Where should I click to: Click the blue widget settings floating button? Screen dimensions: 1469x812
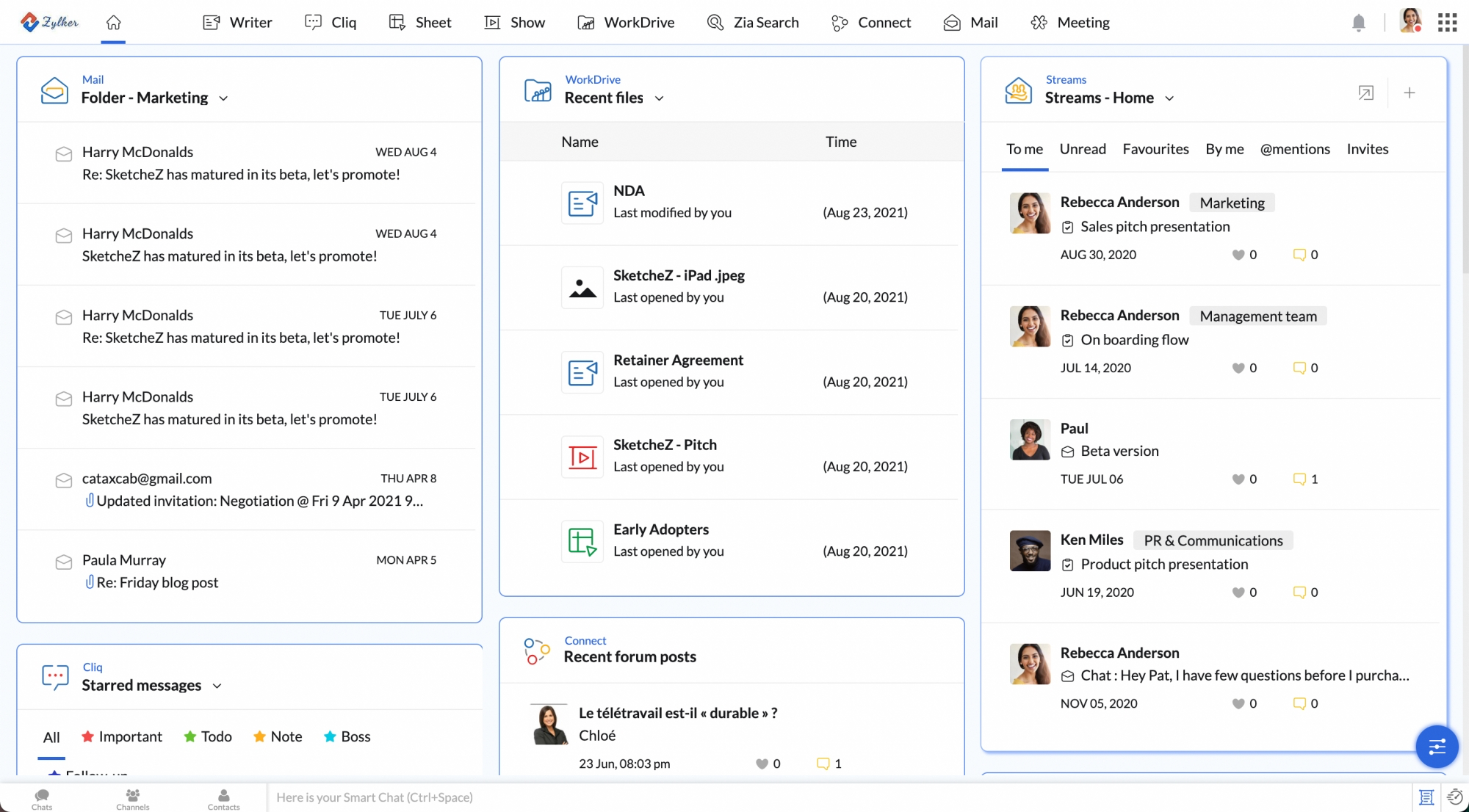[x=1437, y=747]
